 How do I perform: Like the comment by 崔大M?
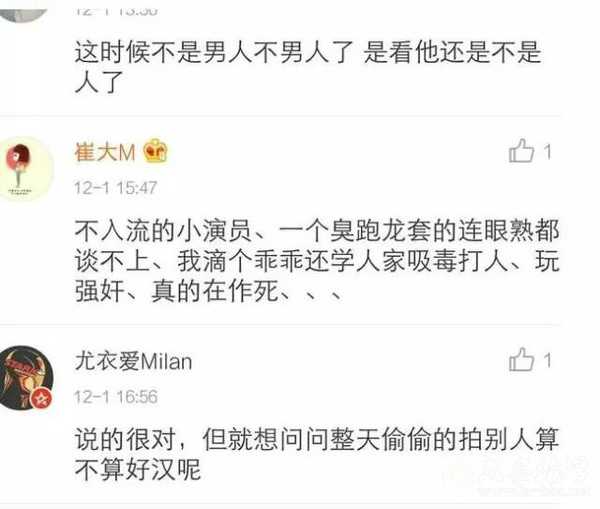(521, 151)
